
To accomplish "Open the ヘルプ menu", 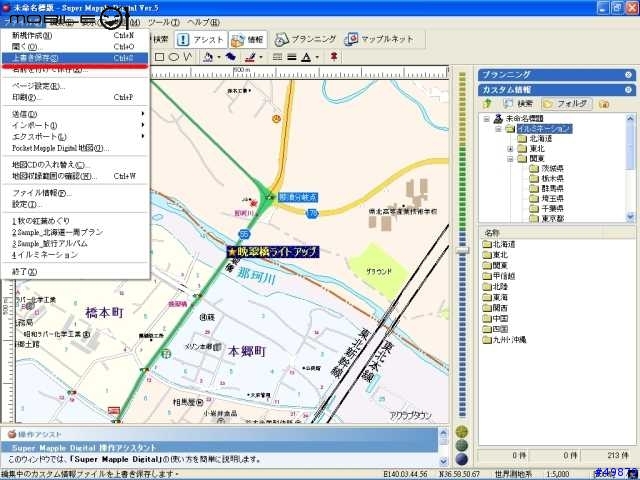I will point(204,22).
